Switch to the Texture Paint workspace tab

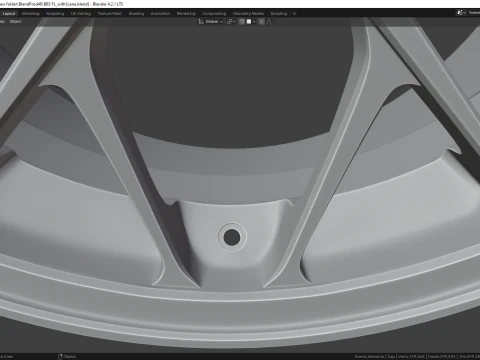tap(110, 14)
